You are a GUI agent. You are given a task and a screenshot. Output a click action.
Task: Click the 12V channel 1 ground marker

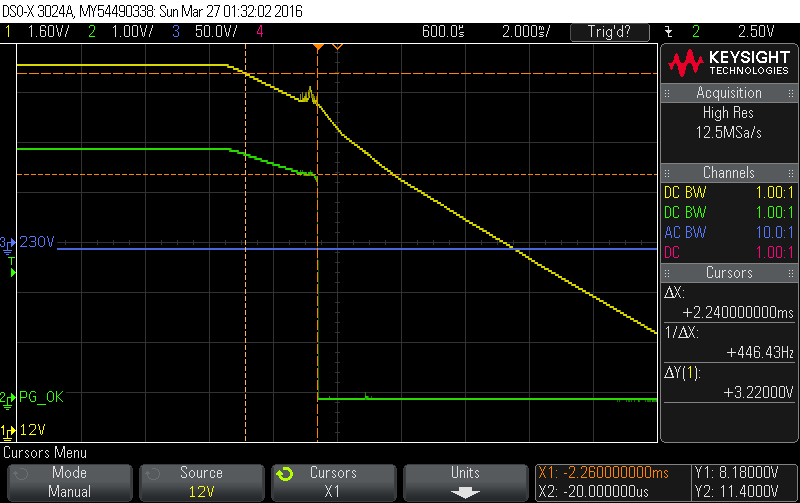coord(23,431)
